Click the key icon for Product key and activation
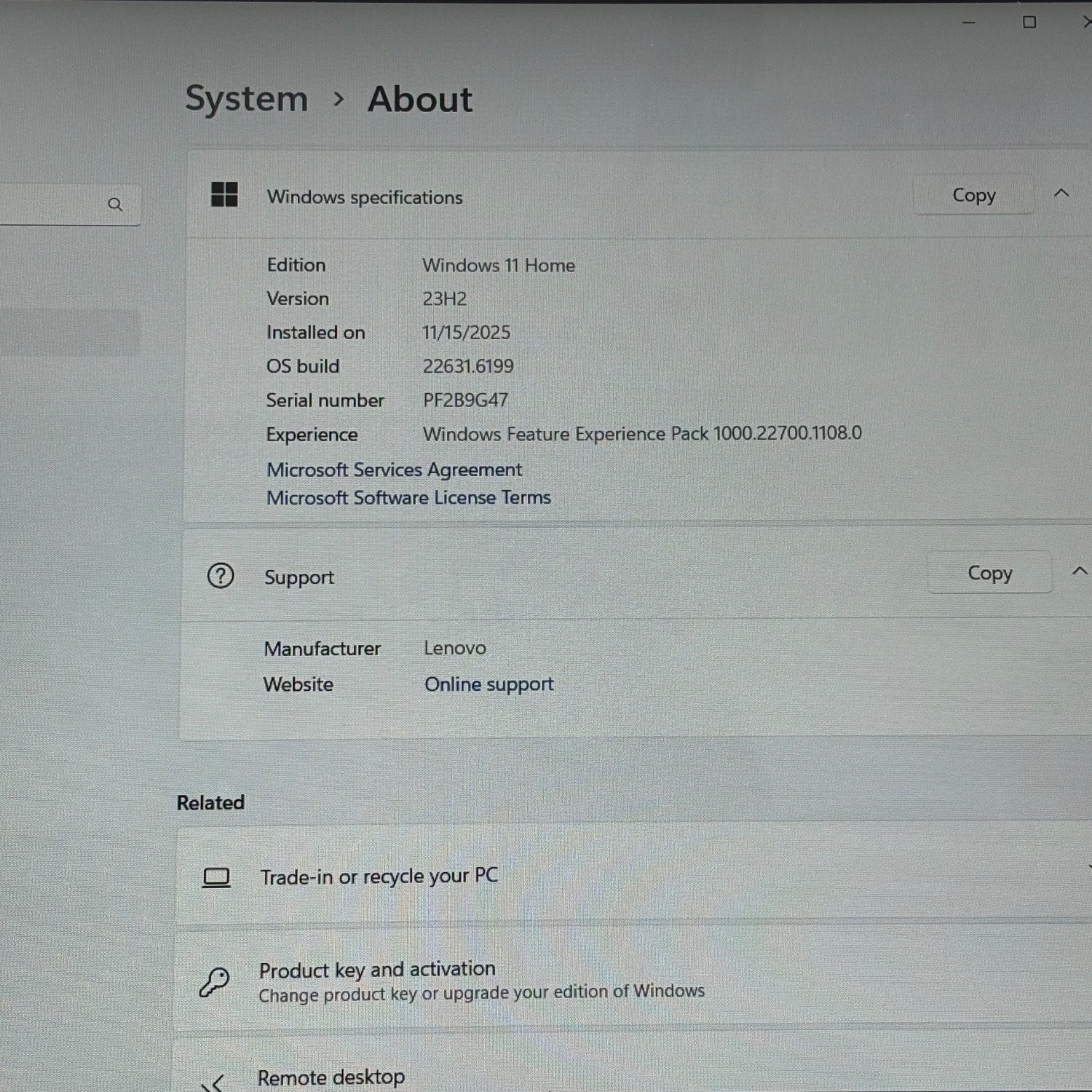This screenshot has height=1092, width=1092. pos(215,981)
